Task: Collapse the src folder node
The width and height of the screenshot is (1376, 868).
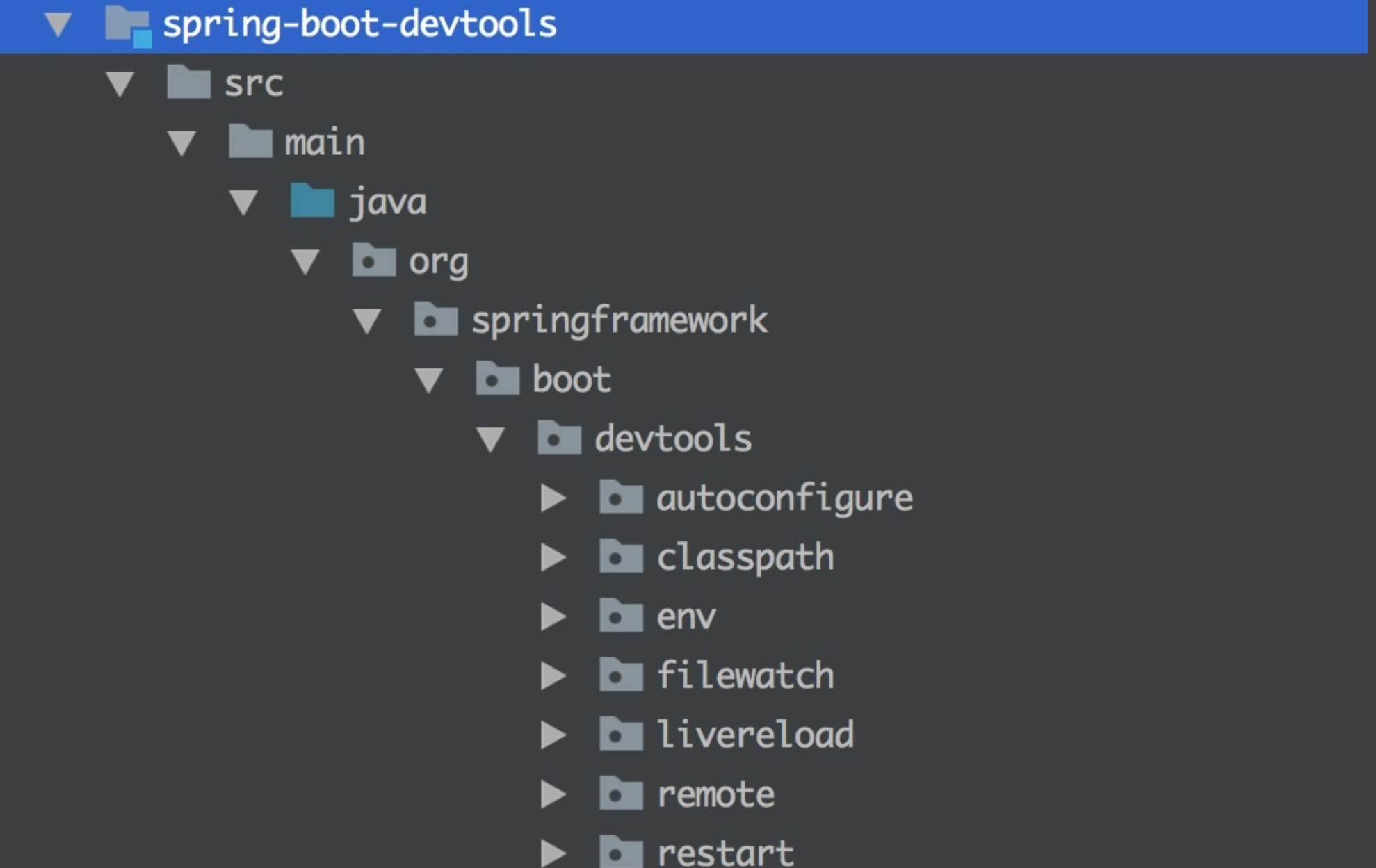Action: 120,85
